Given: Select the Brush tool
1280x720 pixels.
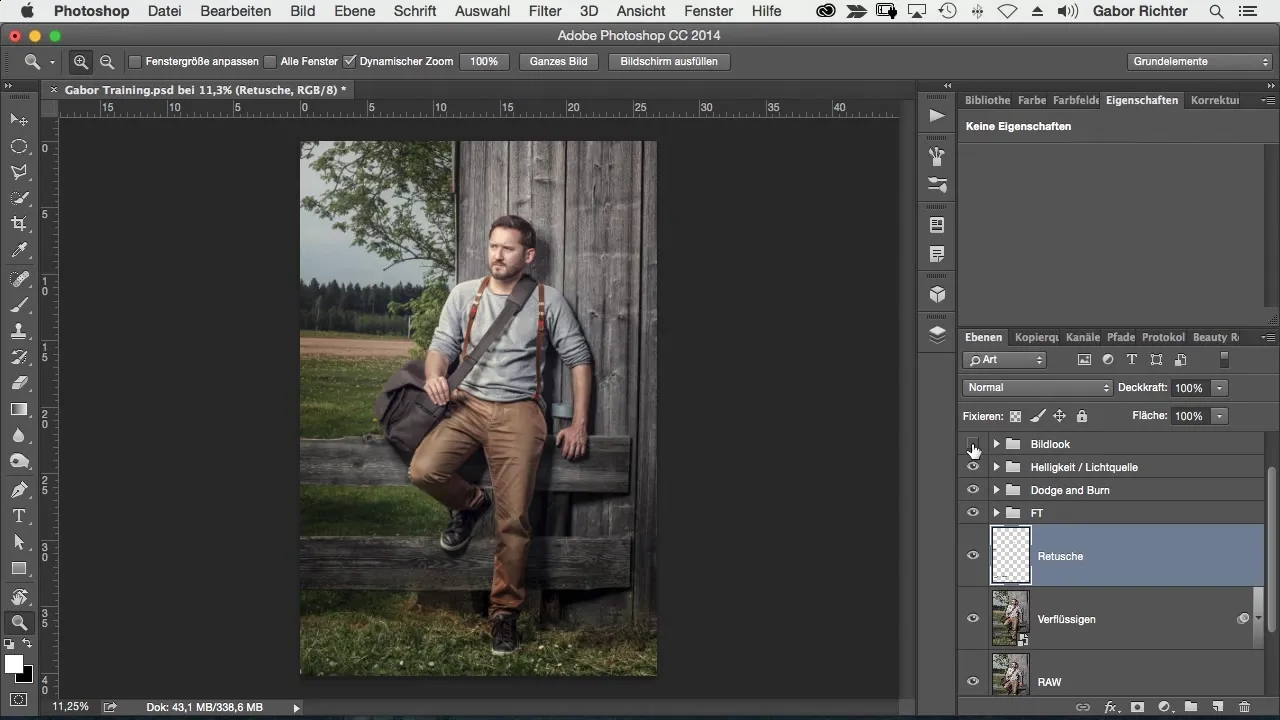Looking at the screenshot, I should coord(19,305).
